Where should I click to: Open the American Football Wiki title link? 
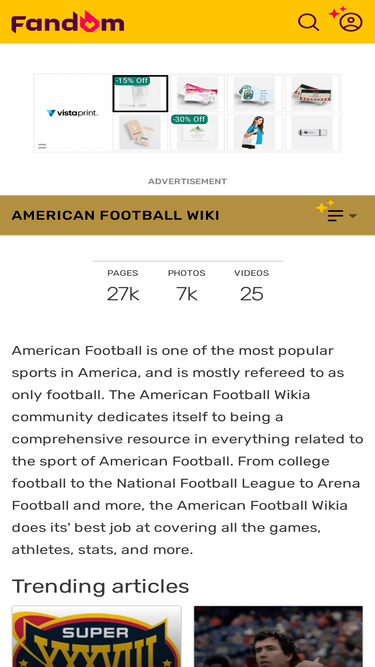pos(115,215)
